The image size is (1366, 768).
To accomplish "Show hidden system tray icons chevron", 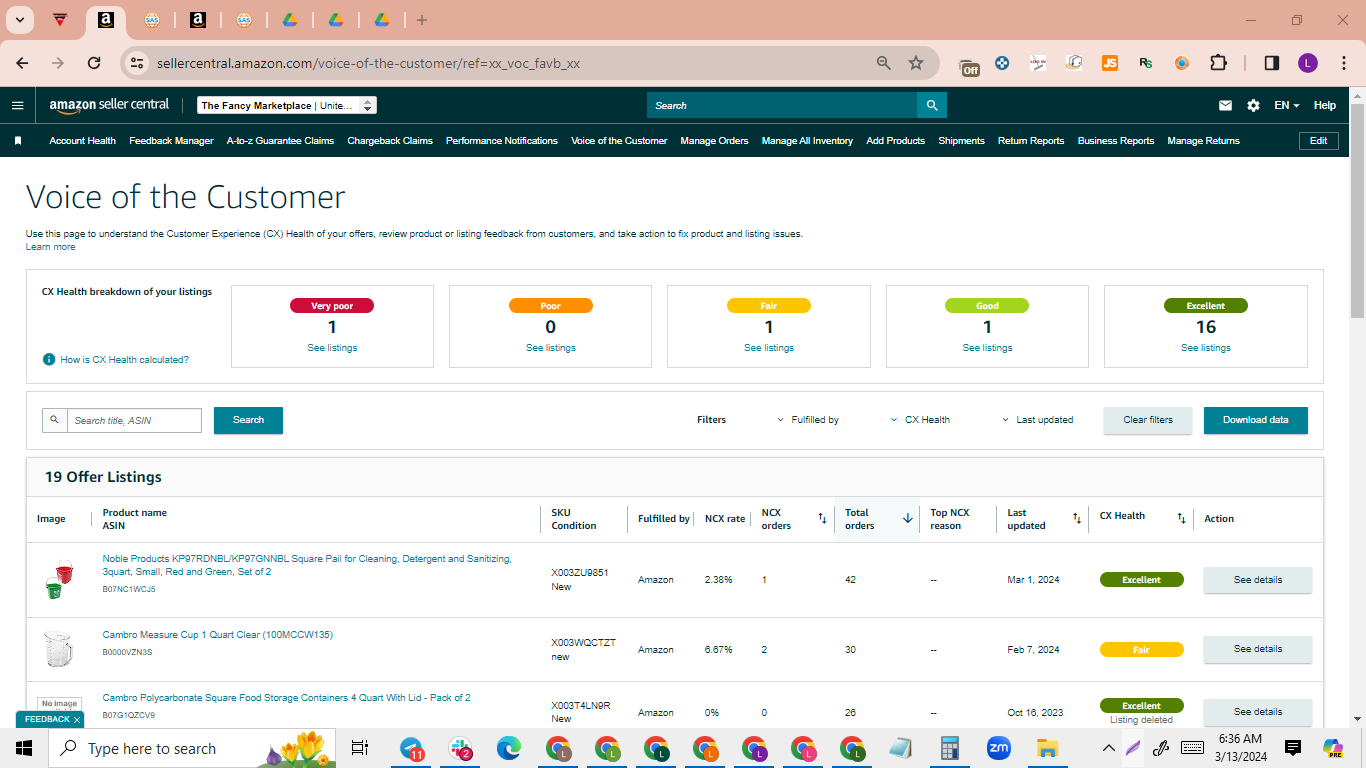I will pos(1108,748).
